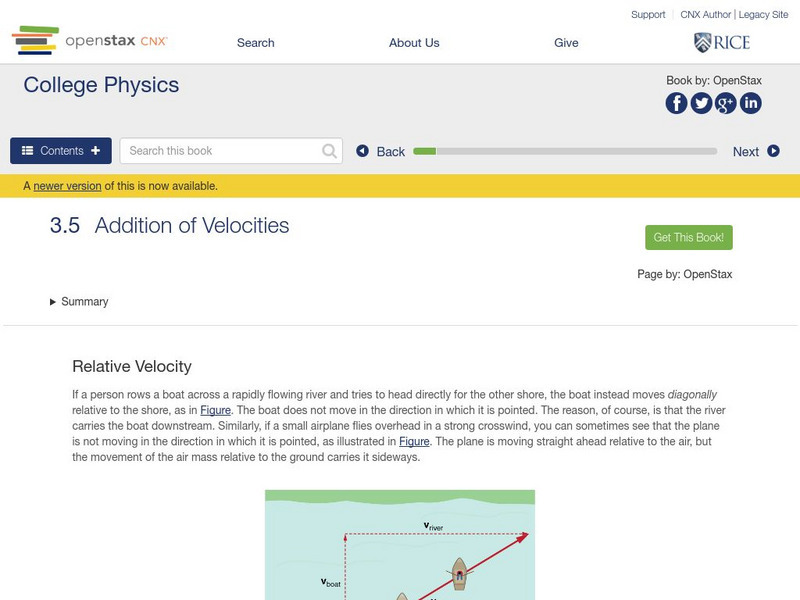800x600 pixels.
Task: Click the Get This Book button
Action: click(688, 237)
